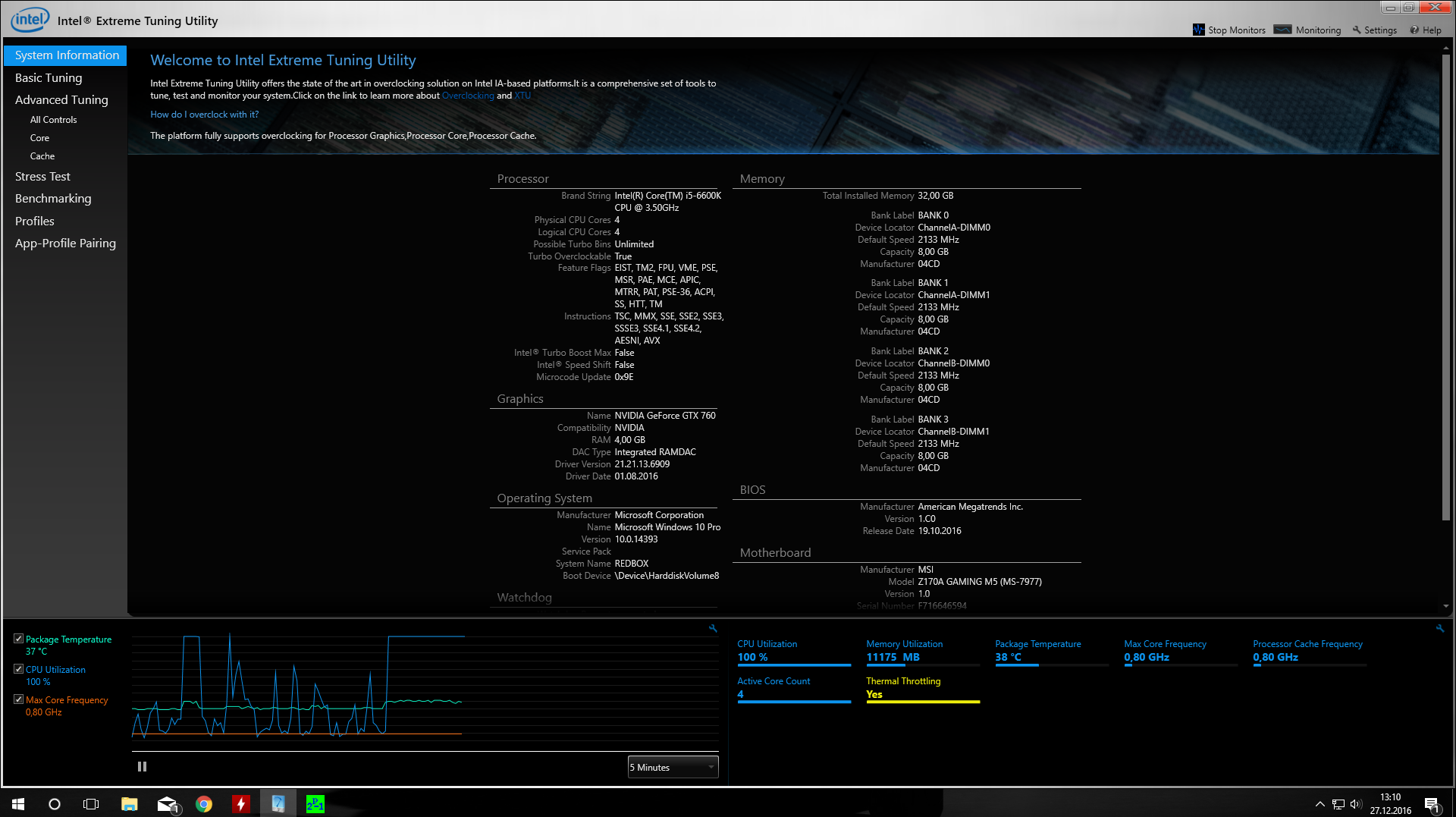The image size is (1456, 817).
Task: Go to Basic Tuning
Action: 49,78
